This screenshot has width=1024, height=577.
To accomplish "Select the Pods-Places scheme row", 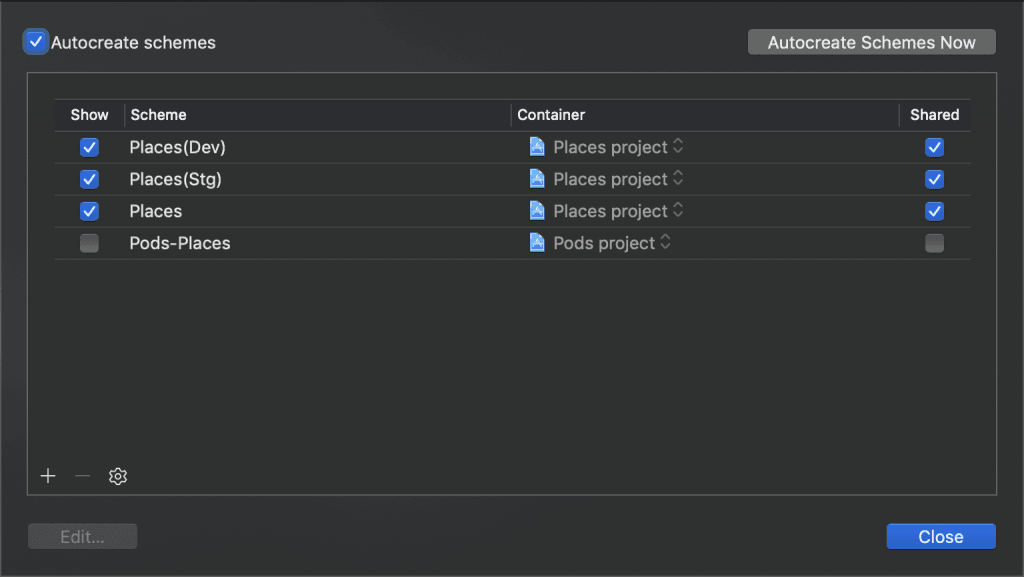I will point(512,243).
